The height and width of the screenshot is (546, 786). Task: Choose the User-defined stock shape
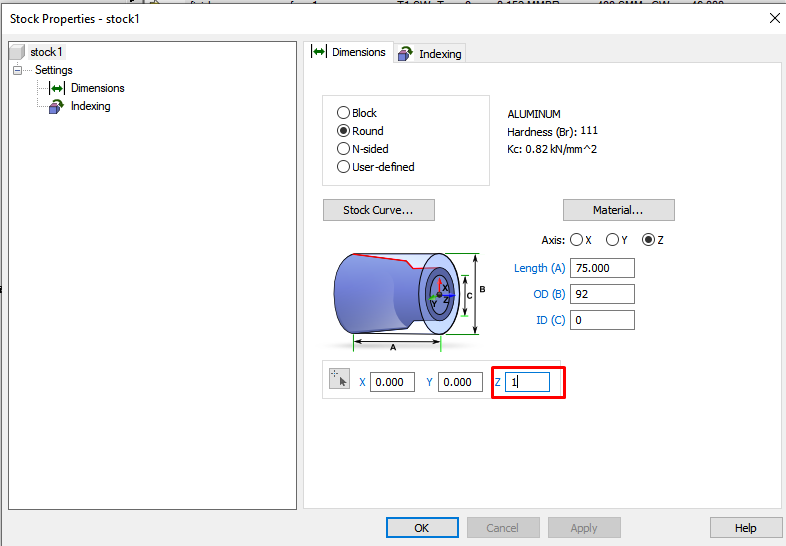click(x=343, y=167)
